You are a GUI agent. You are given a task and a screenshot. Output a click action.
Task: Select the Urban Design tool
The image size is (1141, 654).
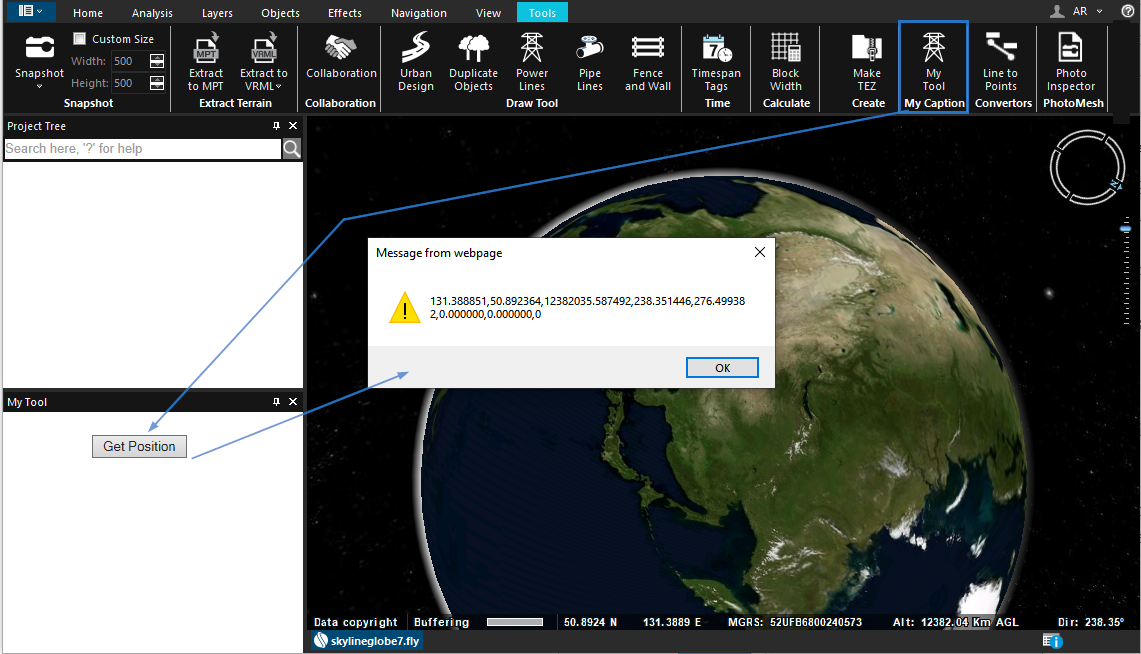[416, 62]
